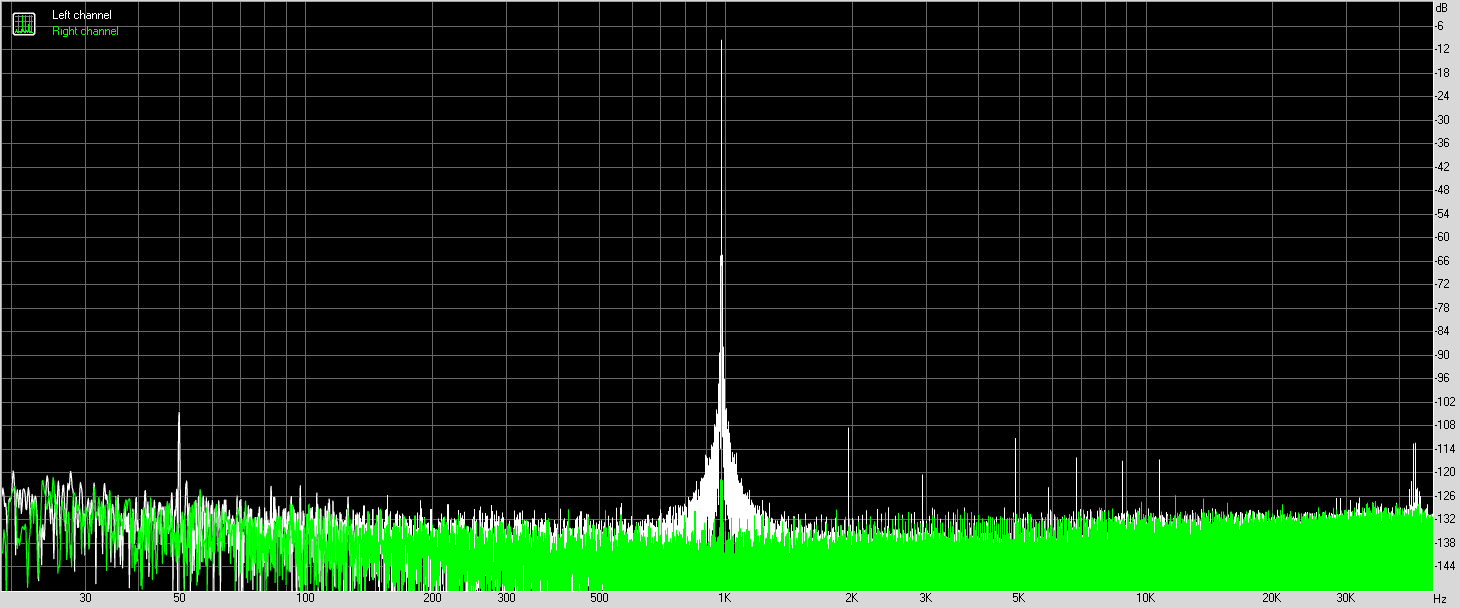
Task: Click the -6 dB axis value
Action: (1441, 26)
